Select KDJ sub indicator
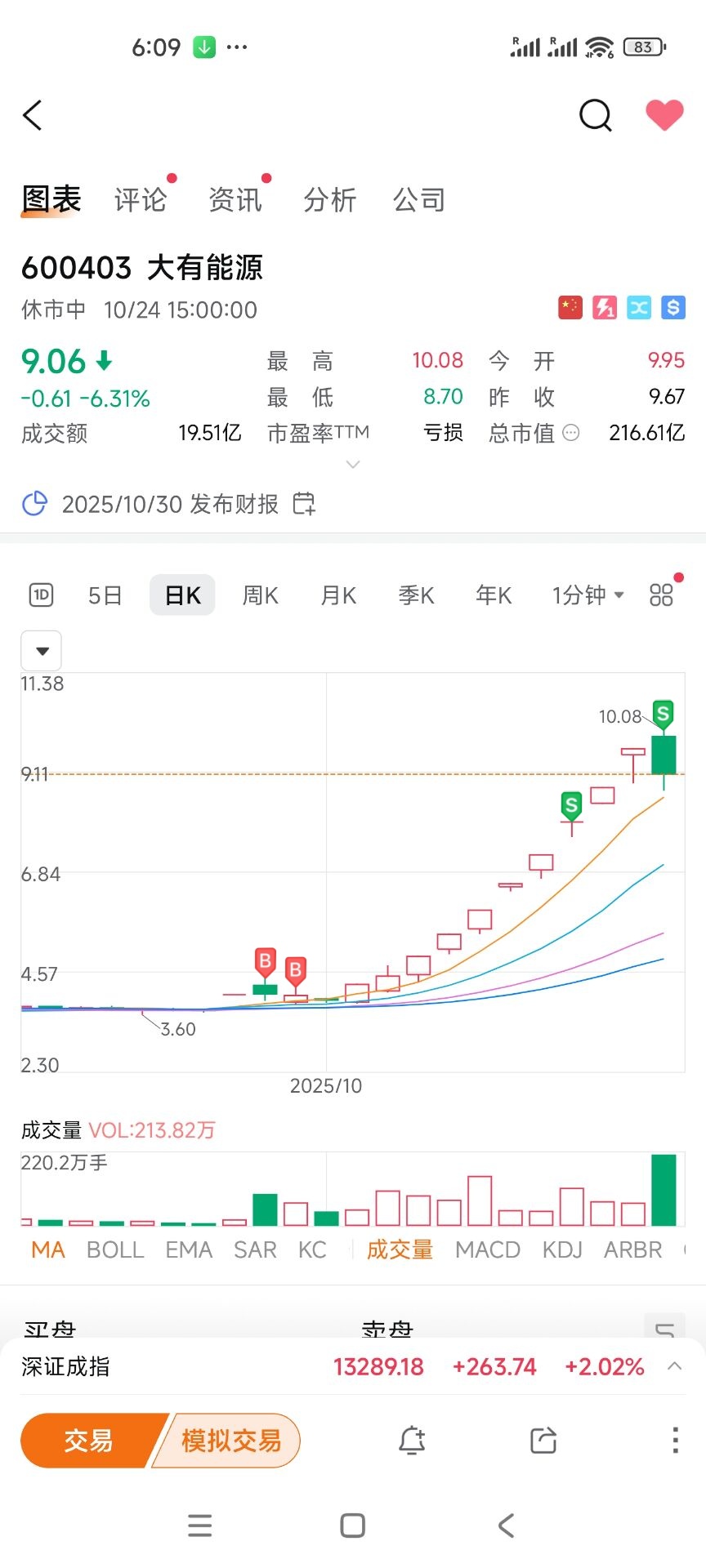The width and height of the screenshot is (706, 1568). [562, 1249]
